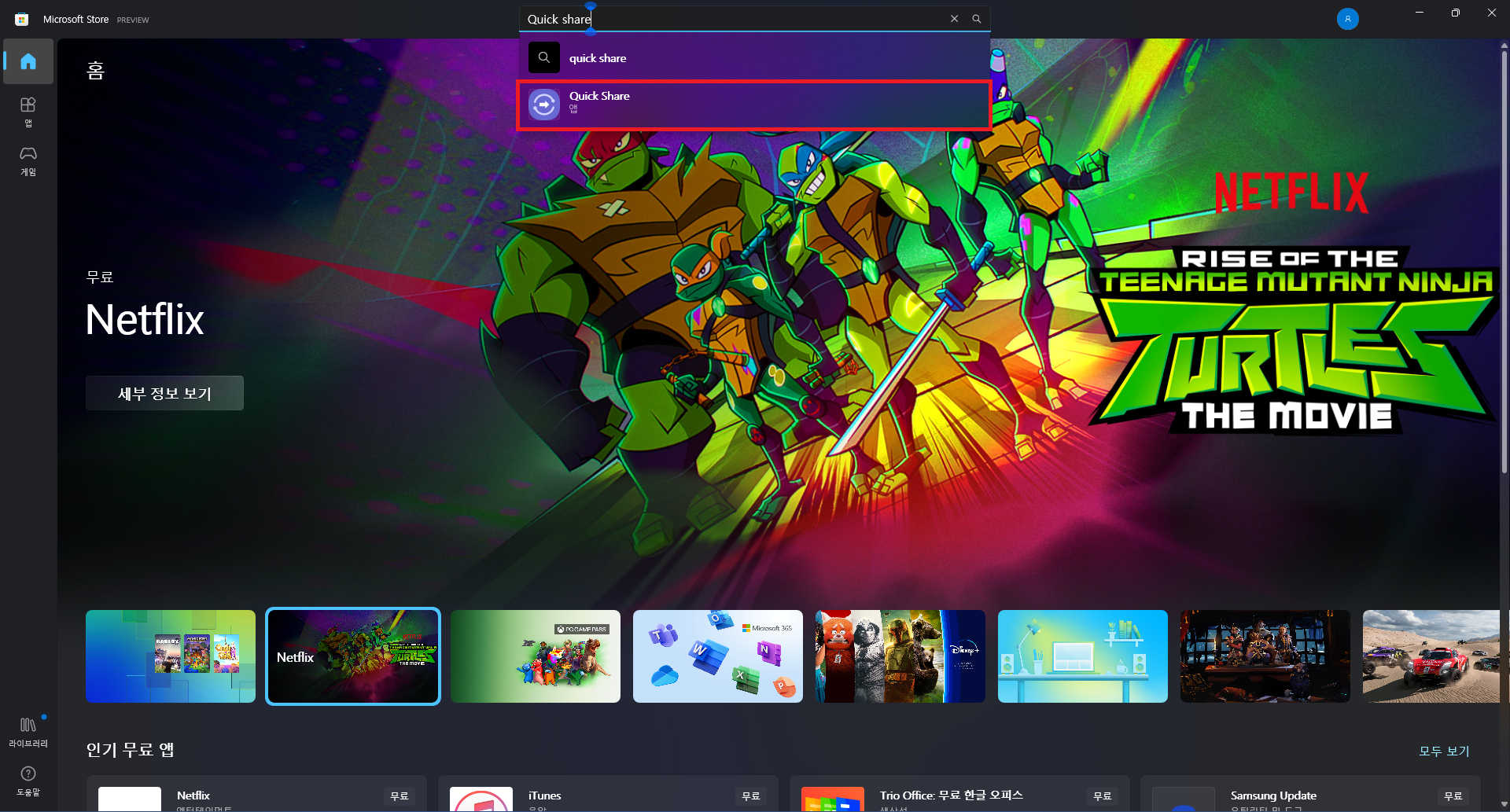Open the Library in sidebar
The width and height of the screenshot is (1510, 812).
tap(28, 732)
